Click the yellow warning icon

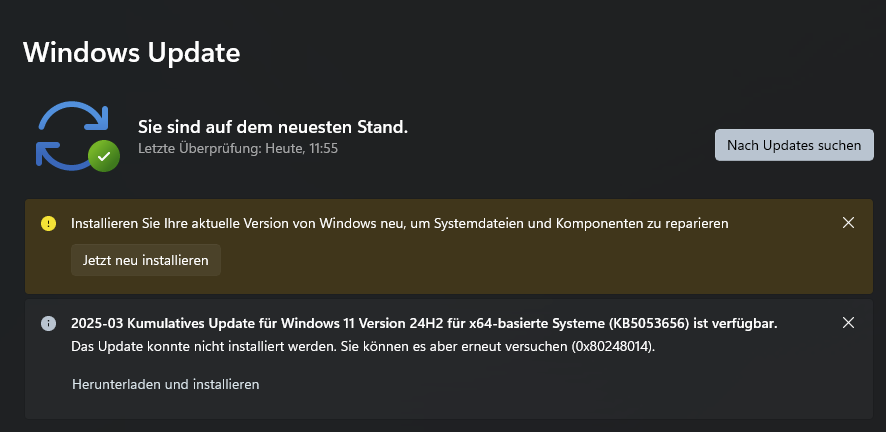click(48, 223)
